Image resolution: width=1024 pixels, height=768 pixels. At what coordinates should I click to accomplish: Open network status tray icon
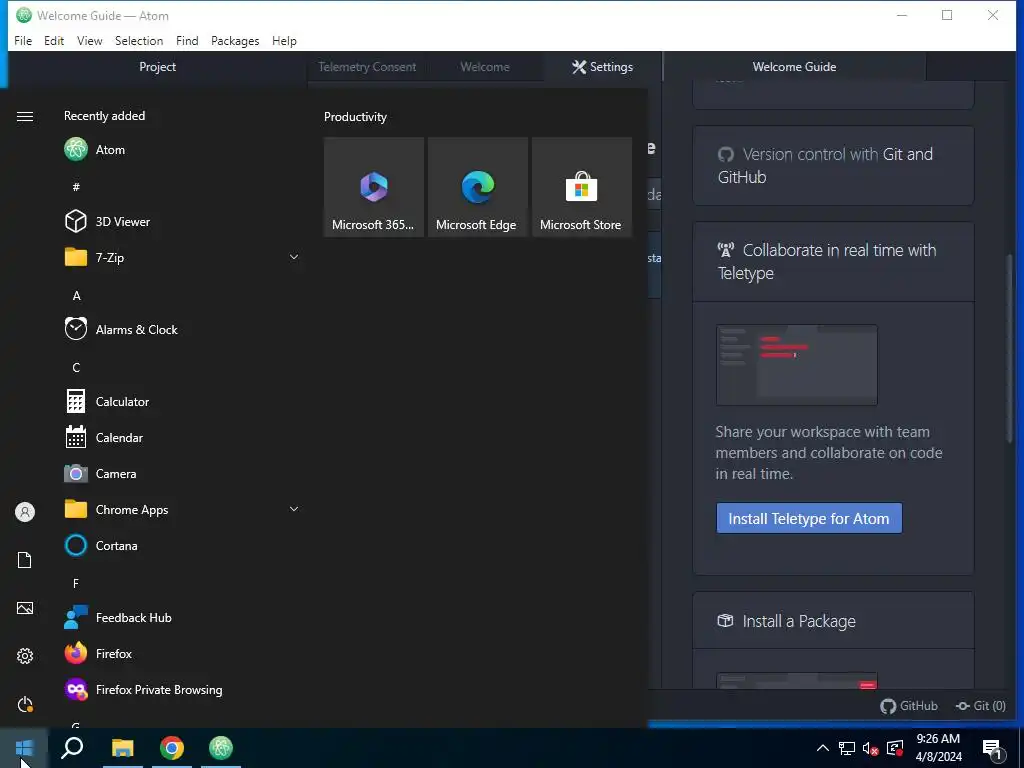coord(847,748)
